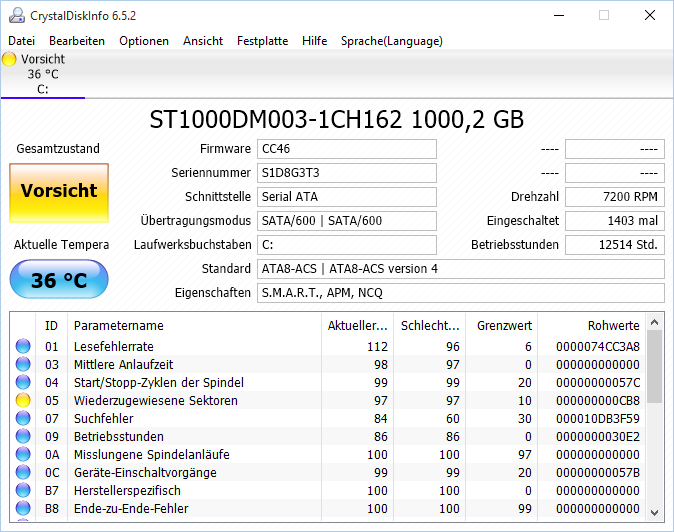Click raw value 0000000030E2
674x532 pixels.
(x=598, y=437)
